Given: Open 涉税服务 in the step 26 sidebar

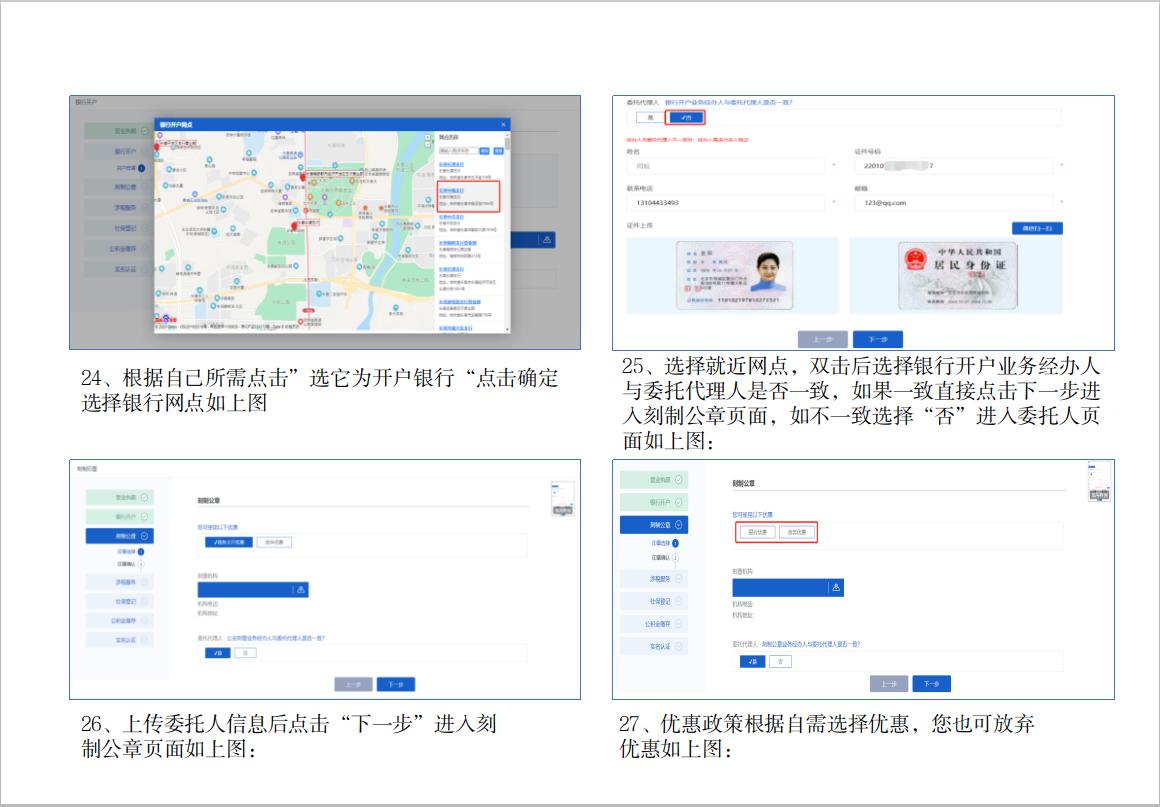Looking at the screenshot, I should tap(119, 582).
